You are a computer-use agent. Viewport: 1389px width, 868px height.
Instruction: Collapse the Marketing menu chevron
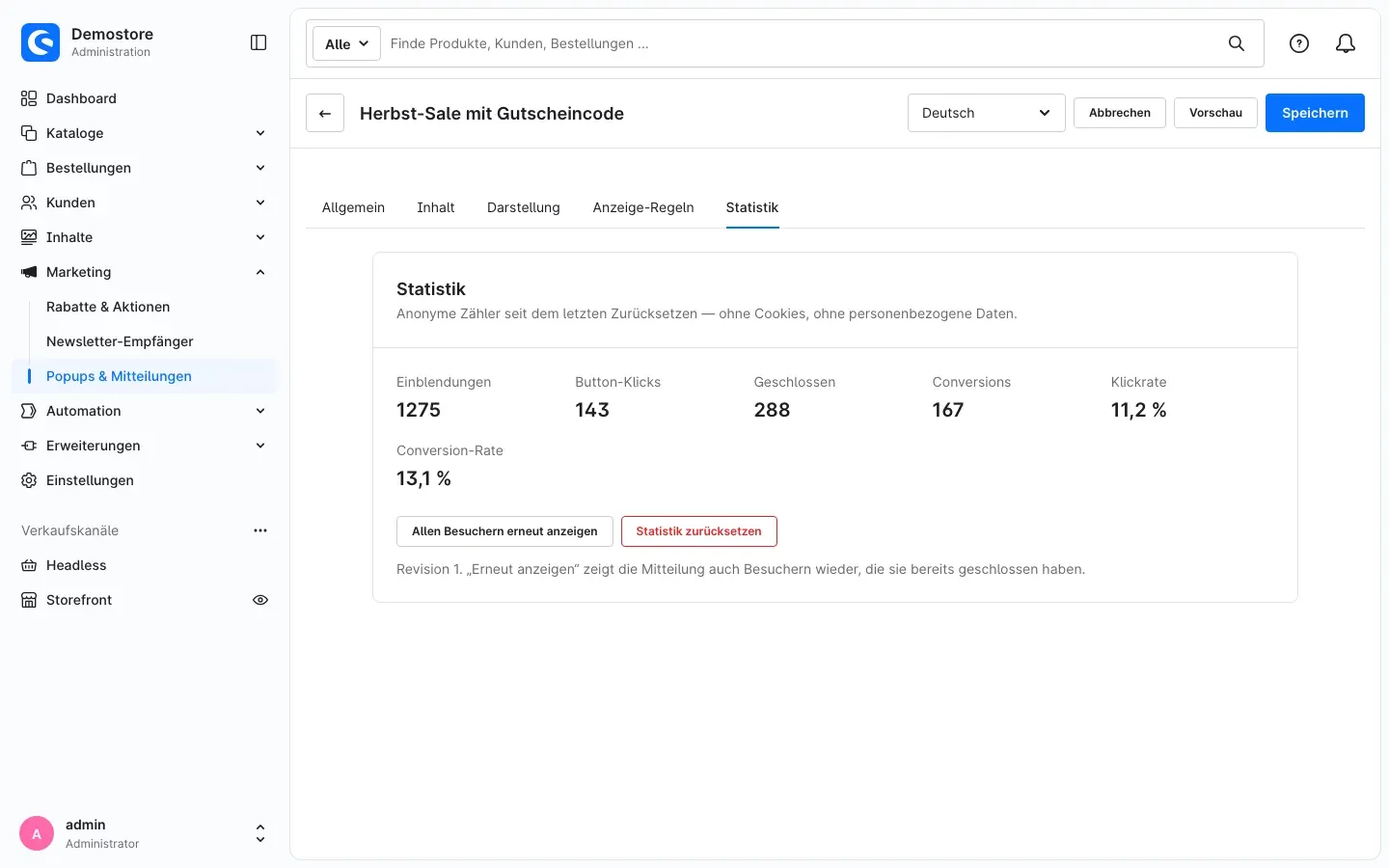pyautogui.click(x=260, y=272)
